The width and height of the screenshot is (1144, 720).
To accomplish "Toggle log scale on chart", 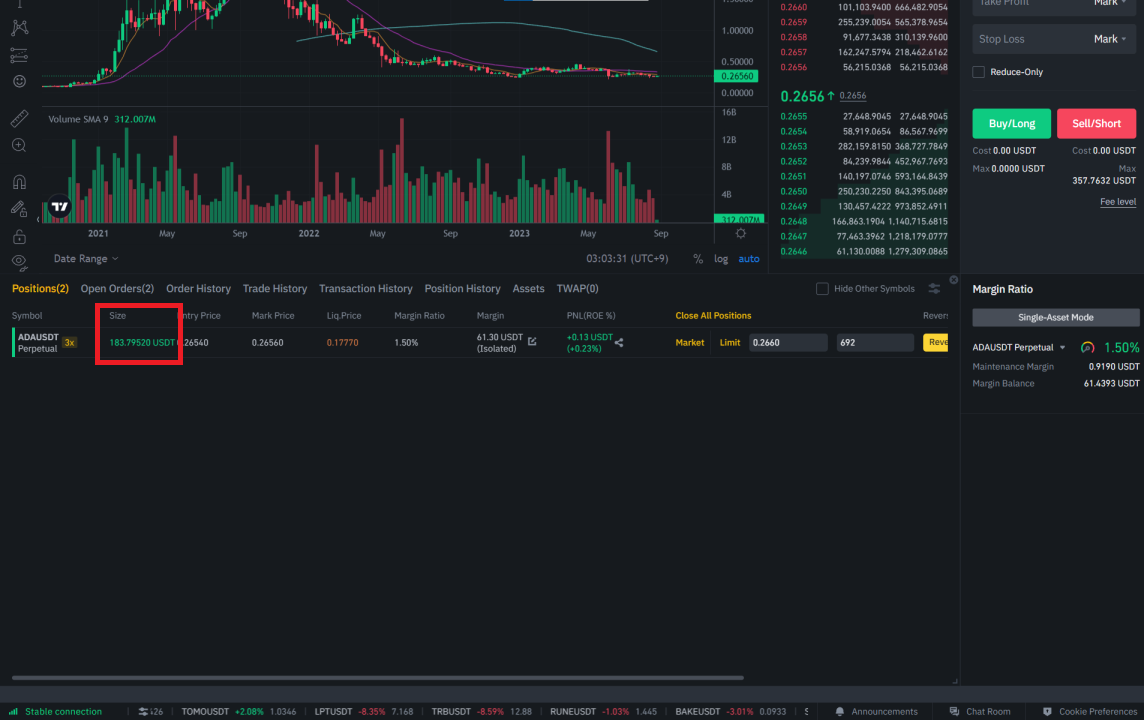I will pos(721,259).
